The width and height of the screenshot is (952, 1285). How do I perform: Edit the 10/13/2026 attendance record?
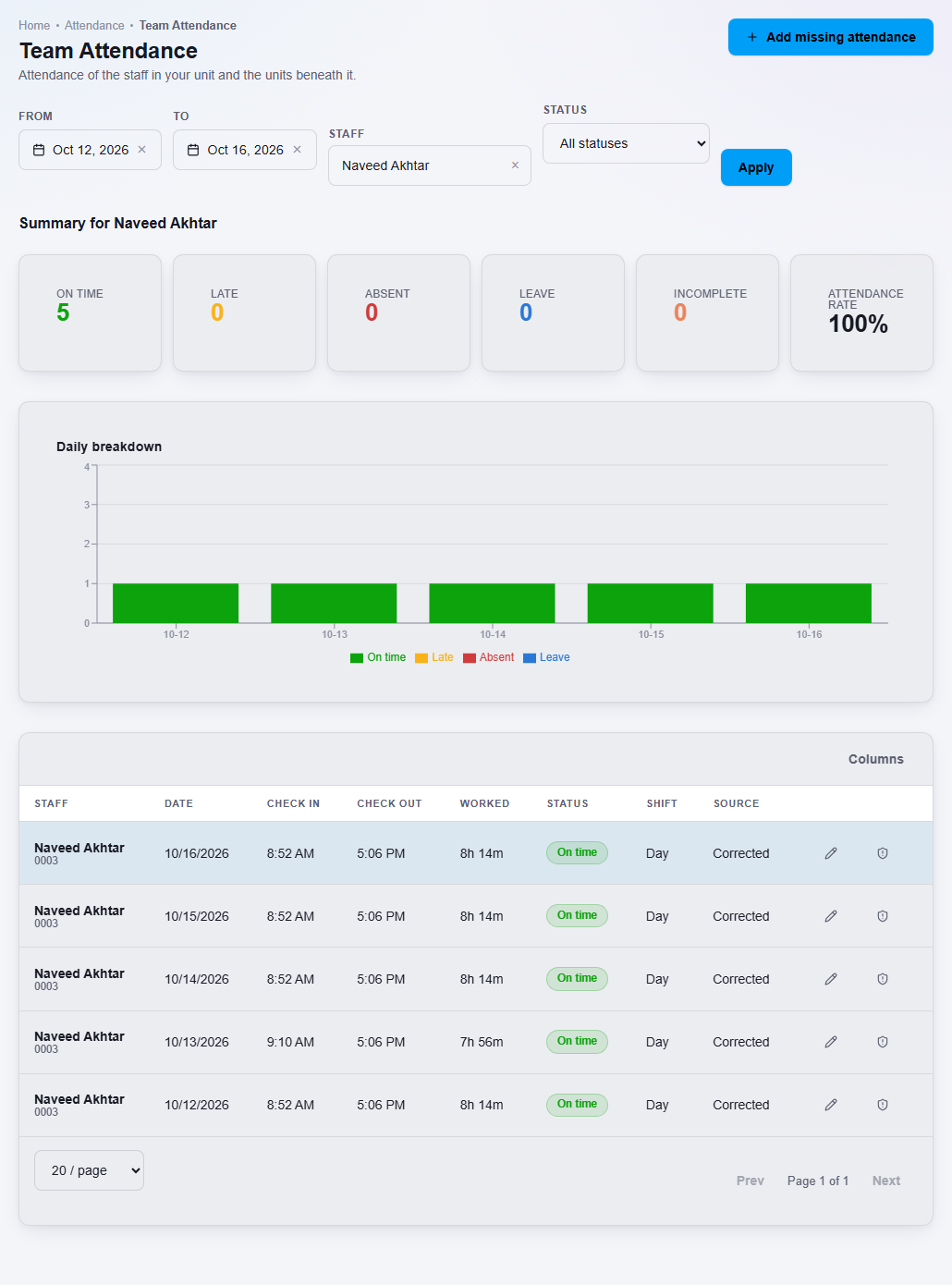coord(831,1042)
